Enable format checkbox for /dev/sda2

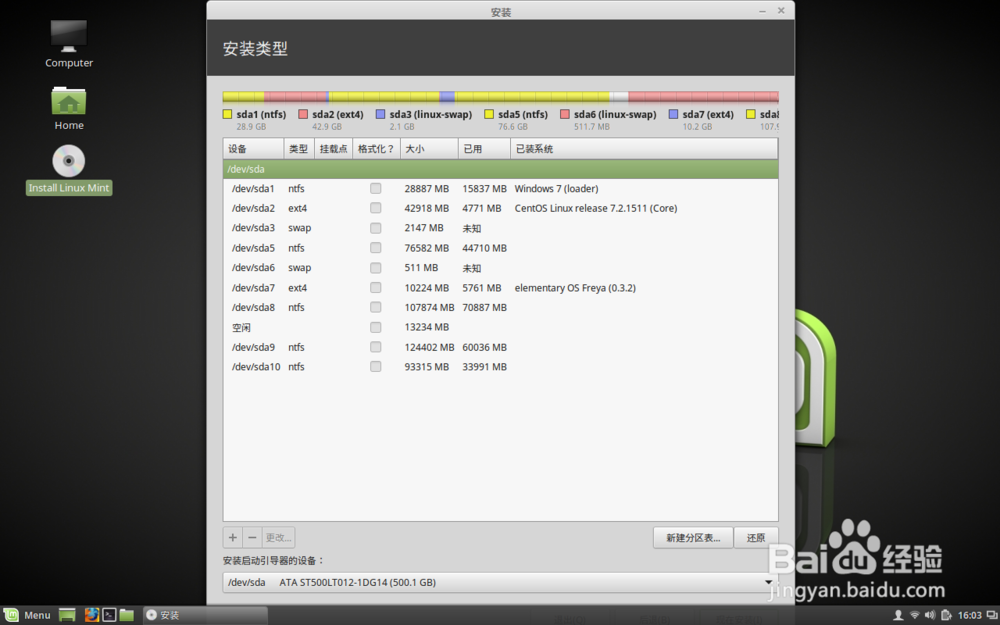(375, 208)
